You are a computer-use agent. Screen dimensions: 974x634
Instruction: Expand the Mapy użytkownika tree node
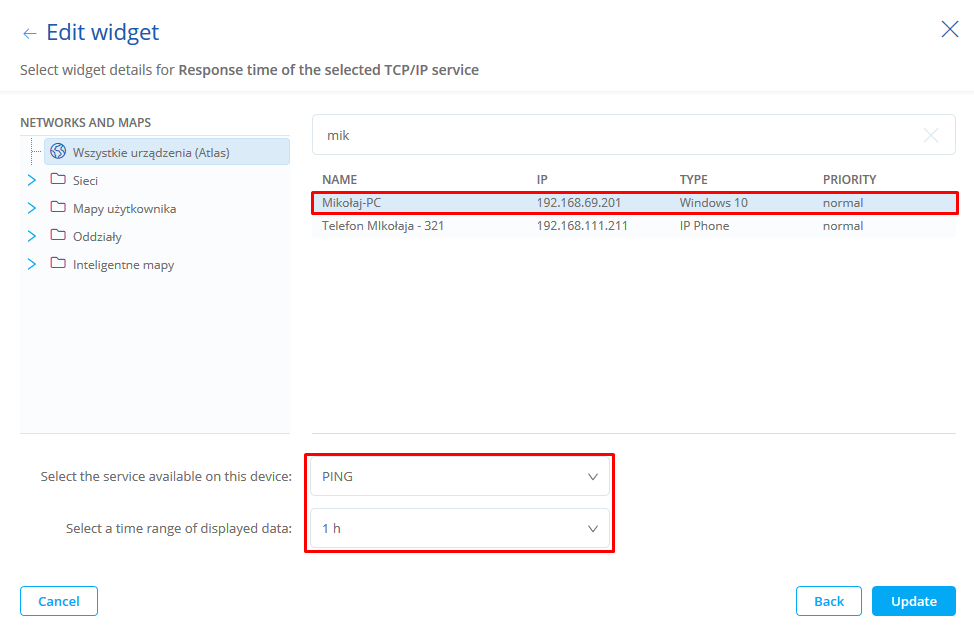[x=32, y=208]
